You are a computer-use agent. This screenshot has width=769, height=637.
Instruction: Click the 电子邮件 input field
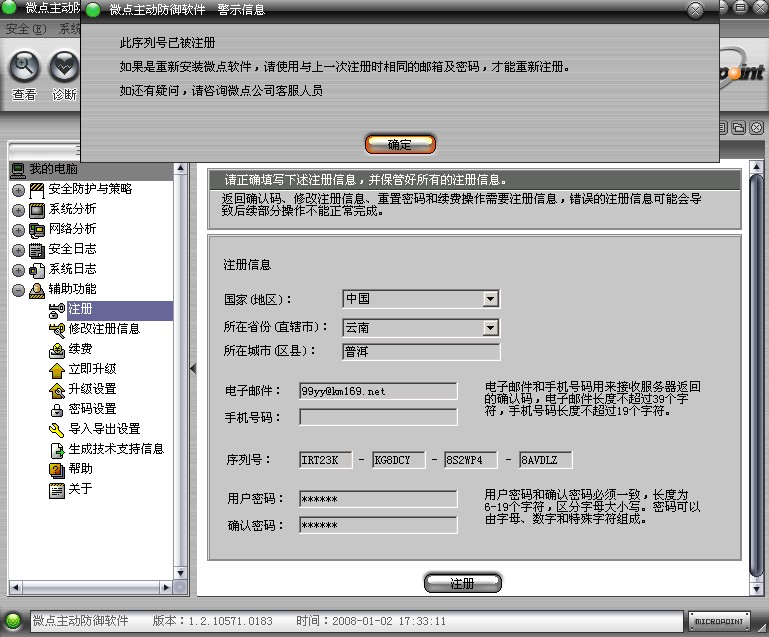pyautogui.click(x=378, y=391)
